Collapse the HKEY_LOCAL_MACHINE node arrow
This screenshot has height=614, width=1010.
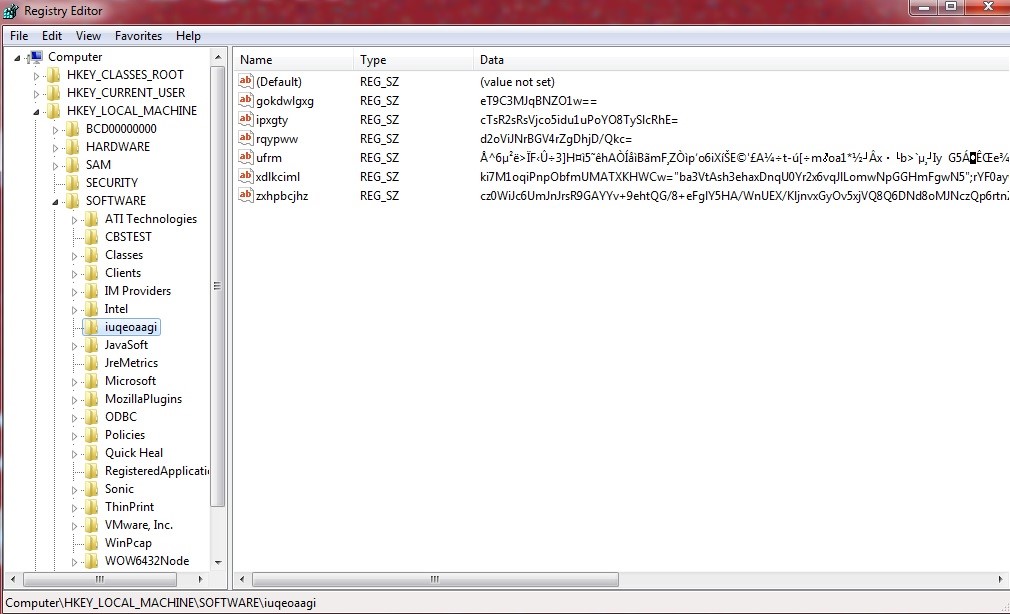37,112
